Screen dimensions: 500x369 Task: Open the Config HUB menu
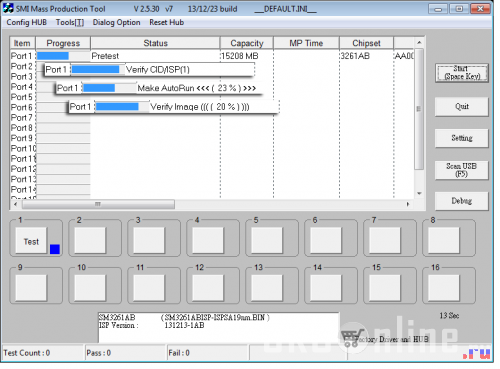tap(27, 22)
